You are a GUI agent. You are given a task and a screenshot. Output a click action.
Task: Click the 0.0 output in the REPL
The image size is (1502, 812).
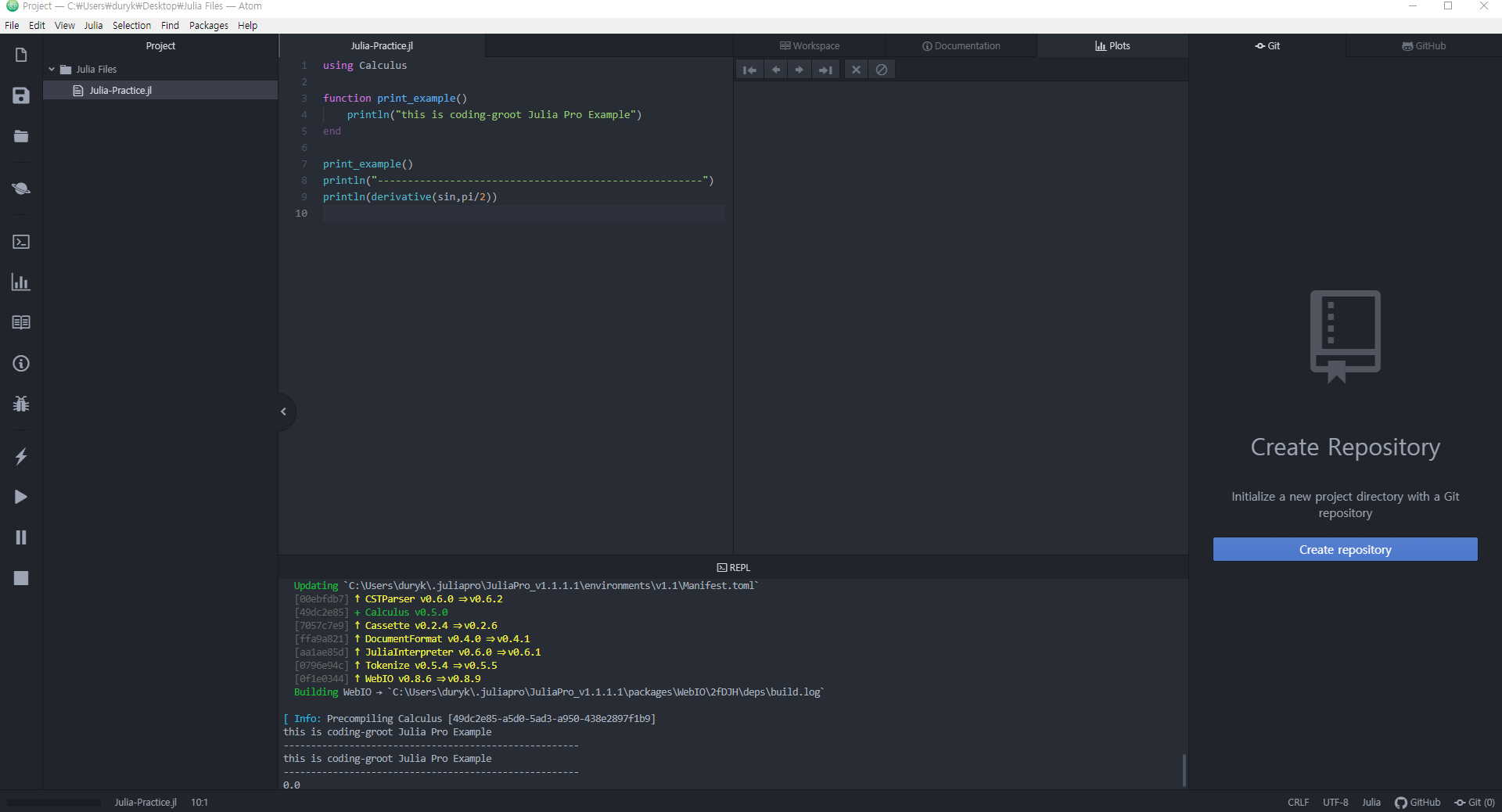click(x=292, y=785)
